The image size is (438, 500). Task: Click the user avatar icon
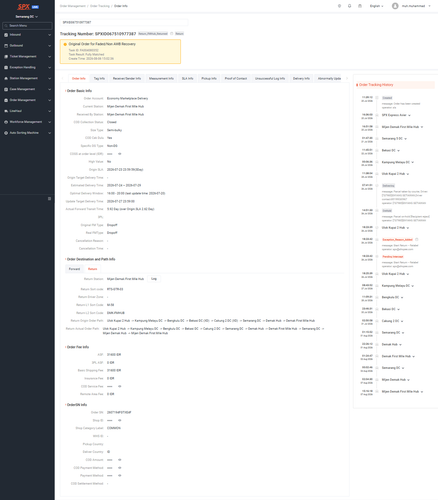(x=395, y=6)
